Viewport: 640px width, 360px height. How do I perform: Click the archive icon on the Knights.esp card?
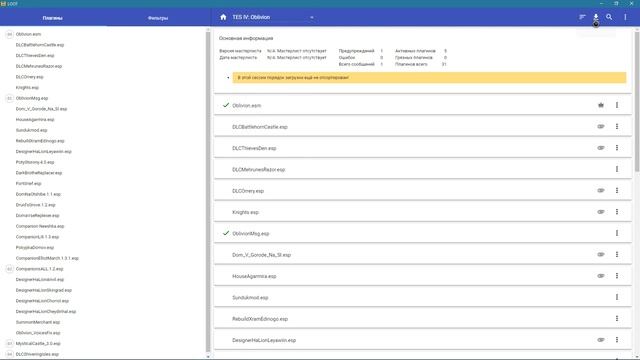pyautogui.click(x=601, y=212)
